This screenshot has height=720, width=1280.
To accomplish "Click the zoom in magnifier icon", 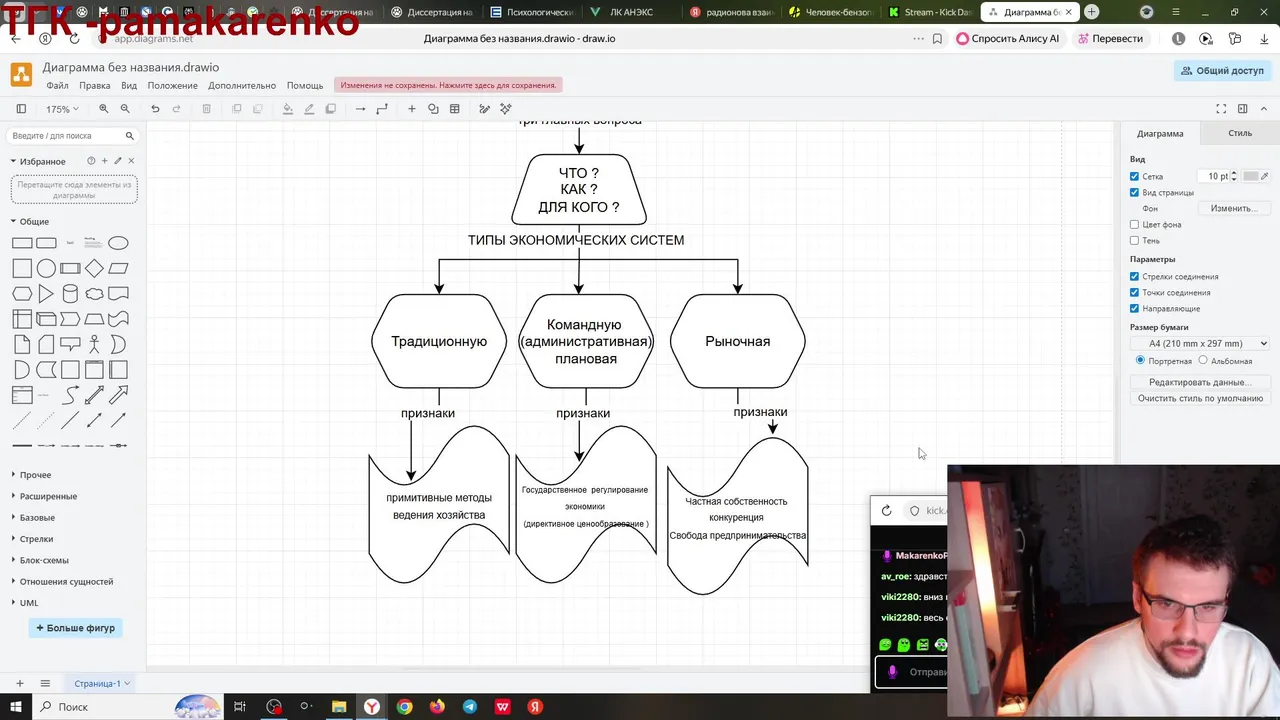I will 103,109.
